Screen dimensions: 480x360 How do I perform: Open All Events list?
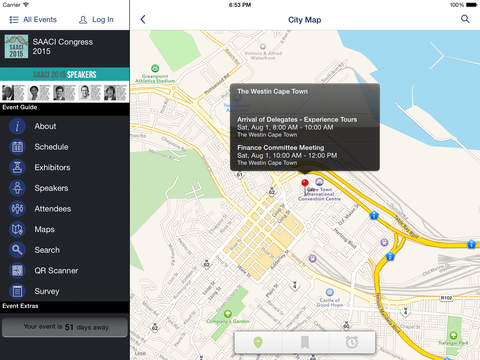click(33, 20)
